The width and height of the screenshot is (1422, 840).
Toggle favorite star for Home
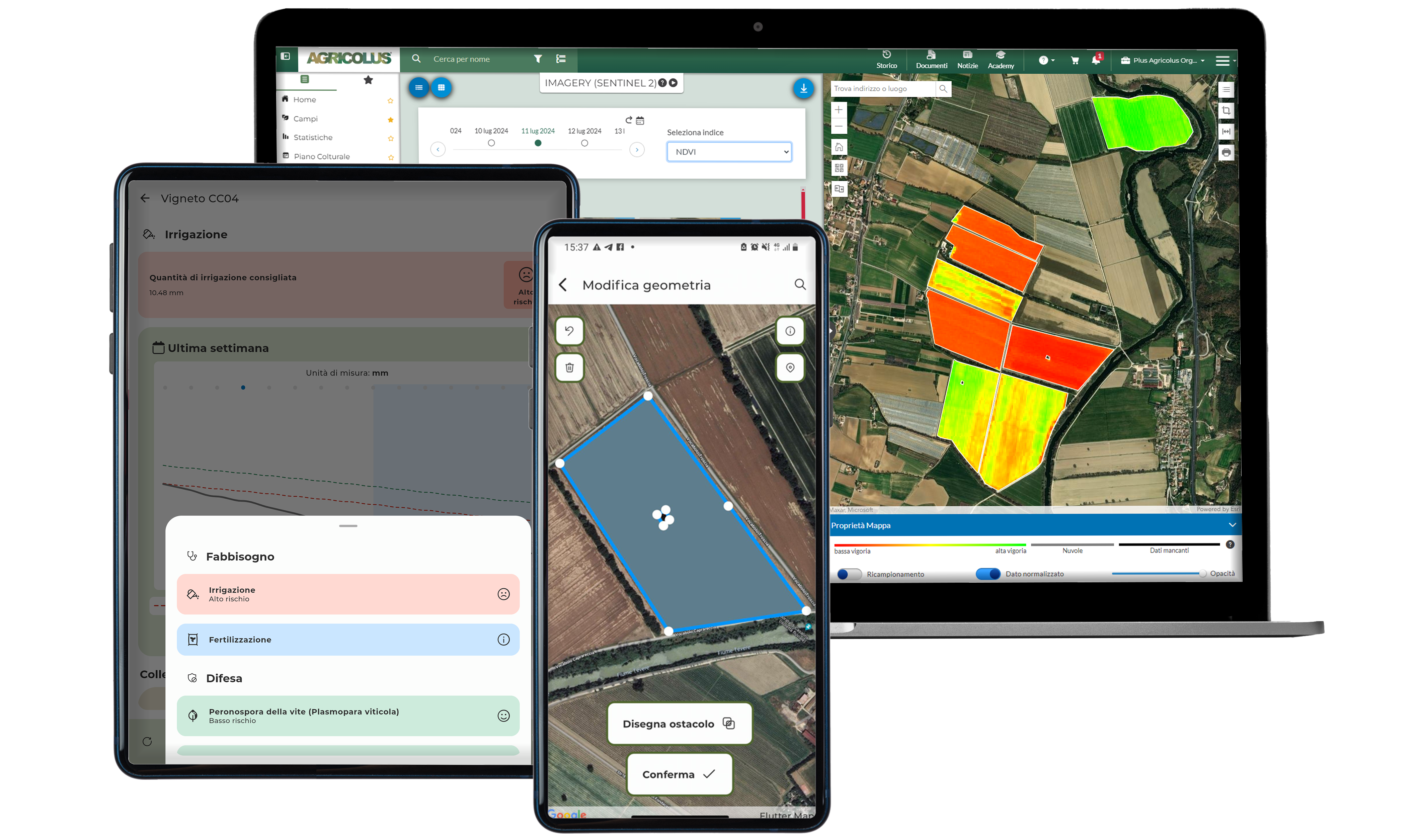pos(390,101)
